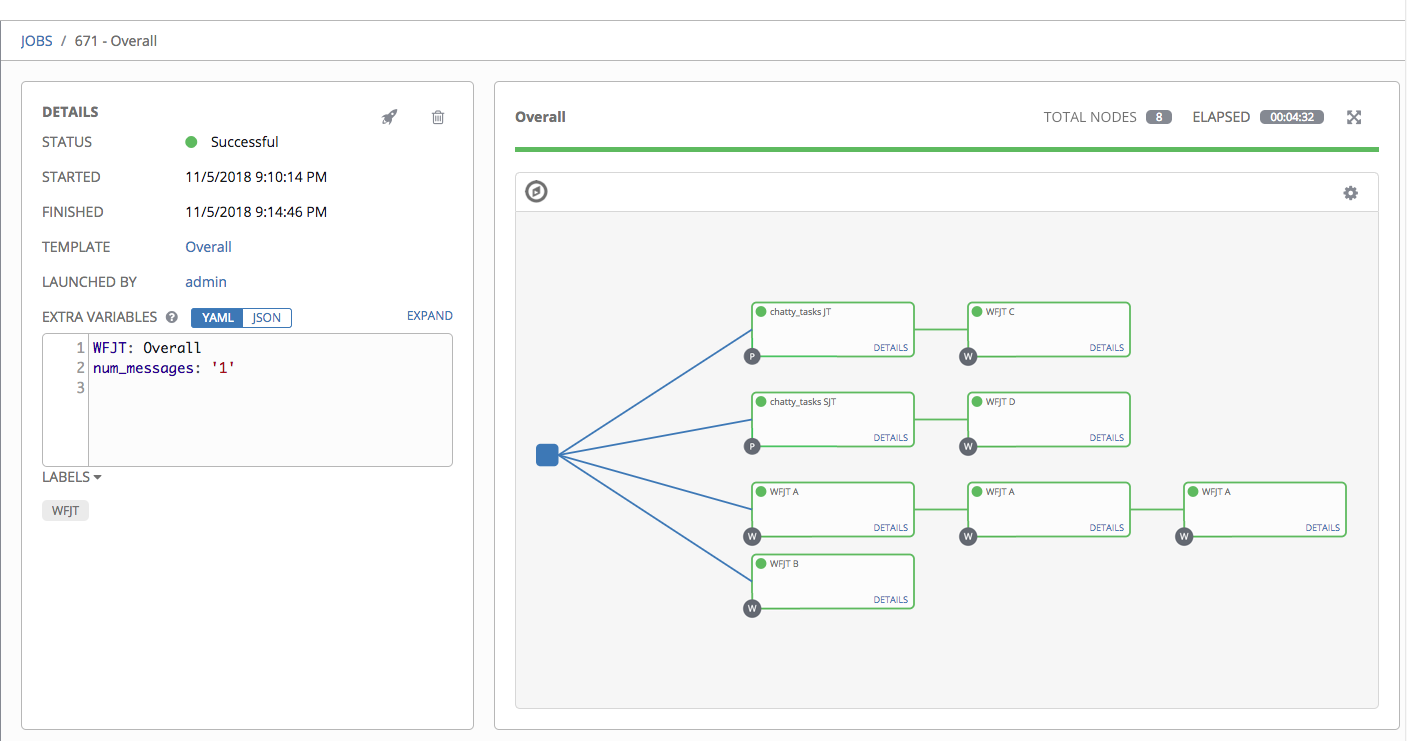Screen dimensions: 1407x741
Task: Click green status dot on WFJT C node
Action: point(977,311)
